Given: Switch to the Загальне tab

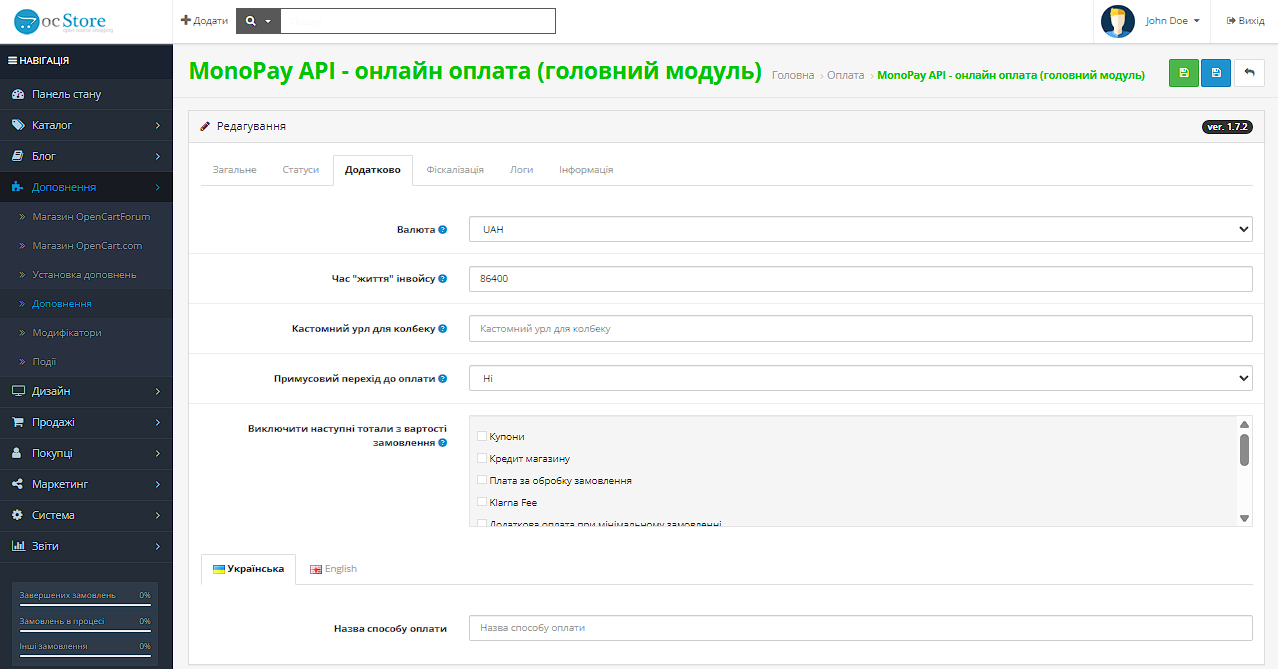Looking at the screenshot, I should click(235, 170).
